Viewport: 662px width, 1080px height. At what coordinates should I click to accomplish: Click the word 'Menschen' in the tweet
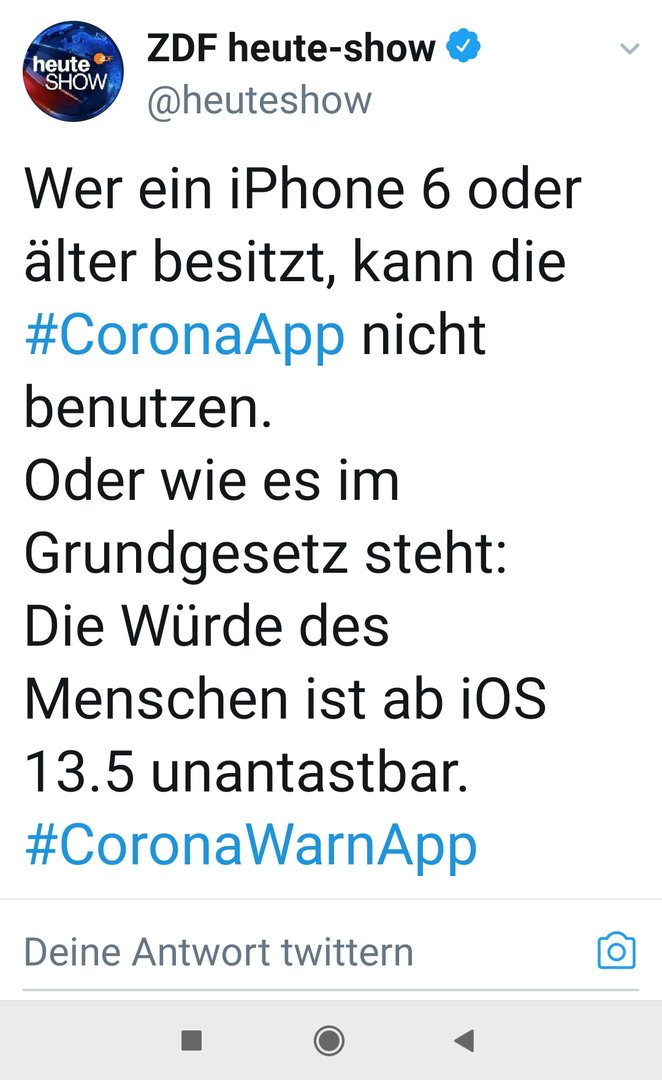click(x=156, y=699)
